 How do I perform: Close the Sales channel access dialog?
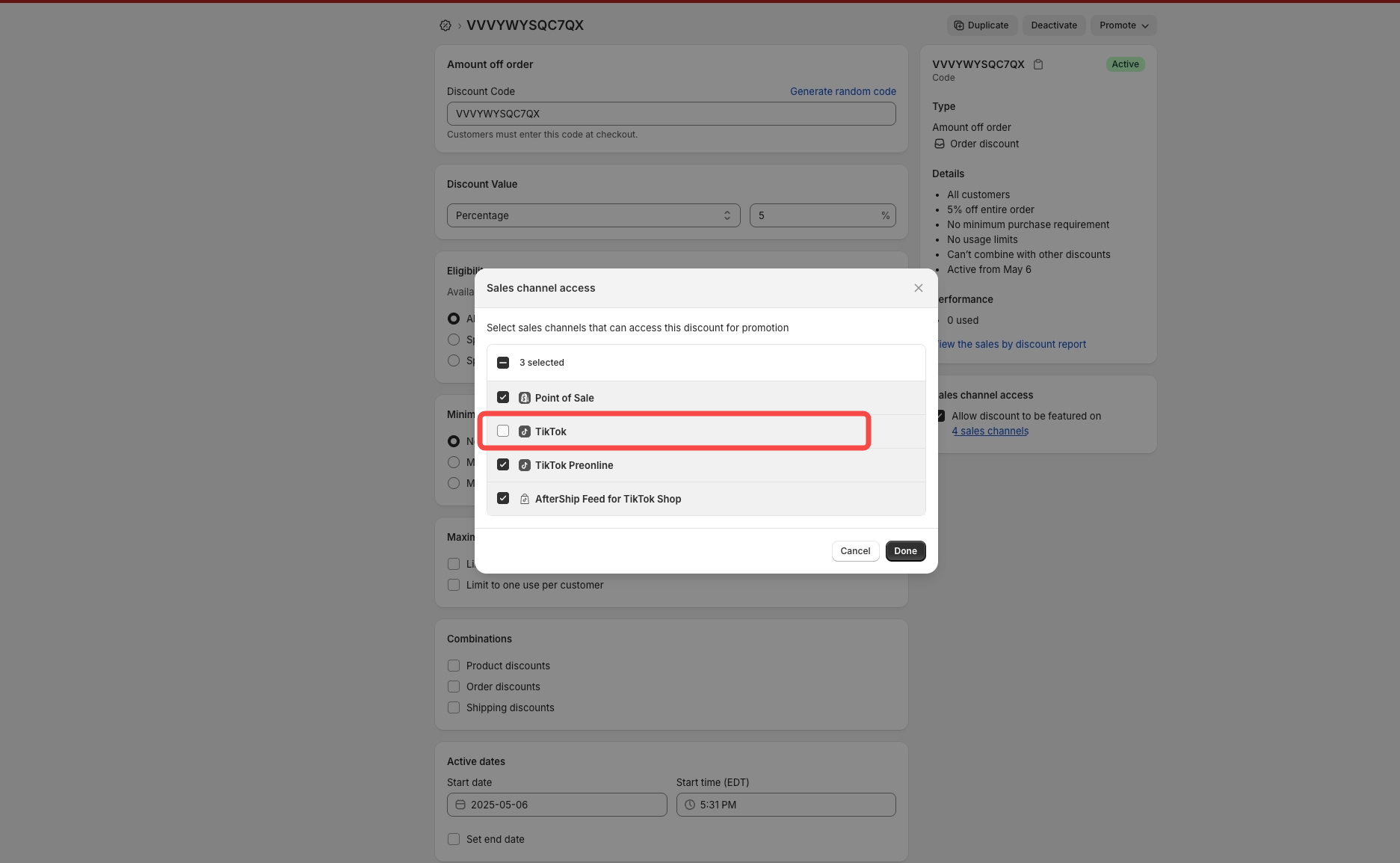tap(919, 288)
